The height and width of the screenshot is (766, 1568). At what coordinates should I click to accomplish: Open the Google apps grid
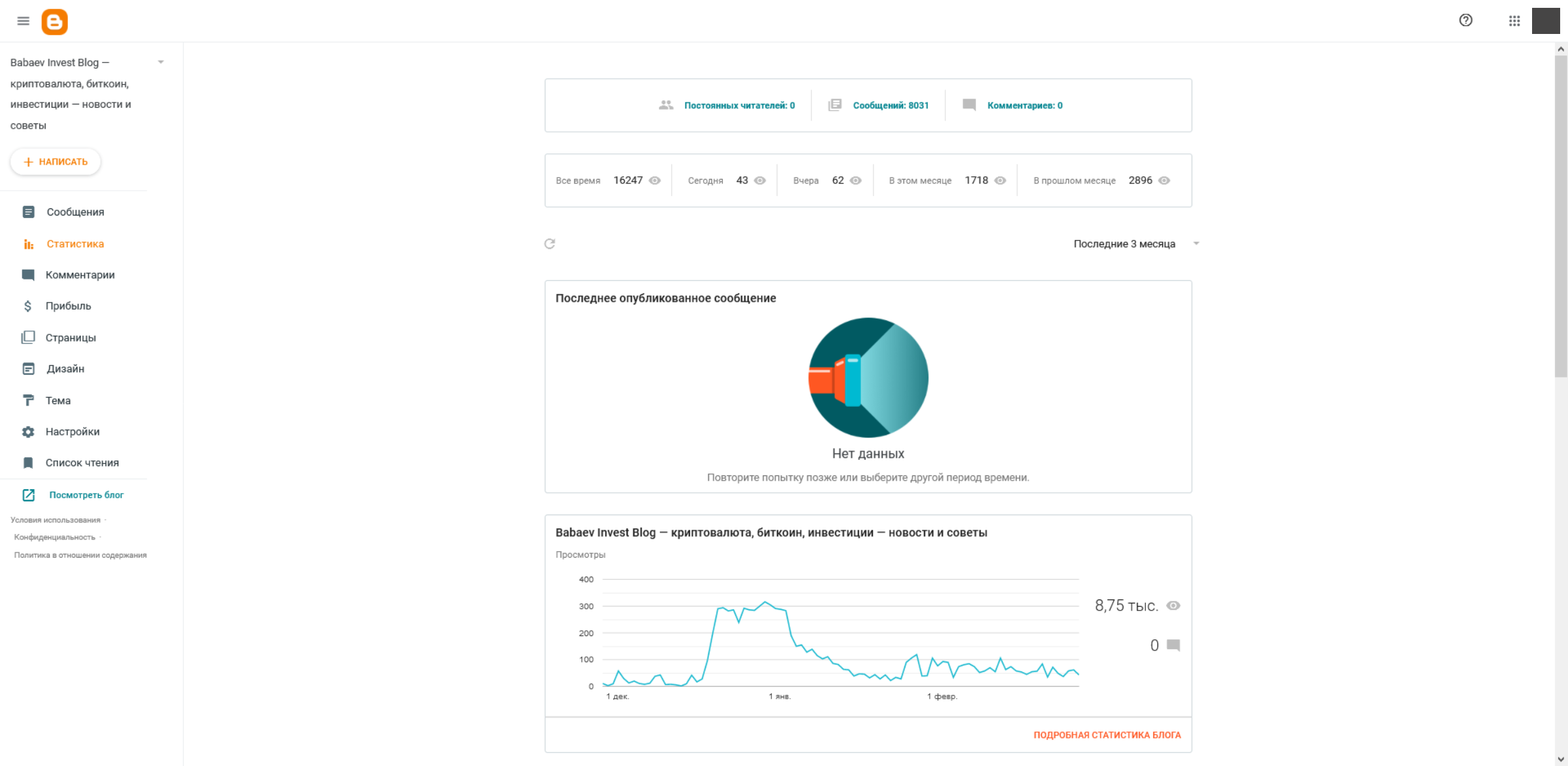click(x=1514, y=21)
